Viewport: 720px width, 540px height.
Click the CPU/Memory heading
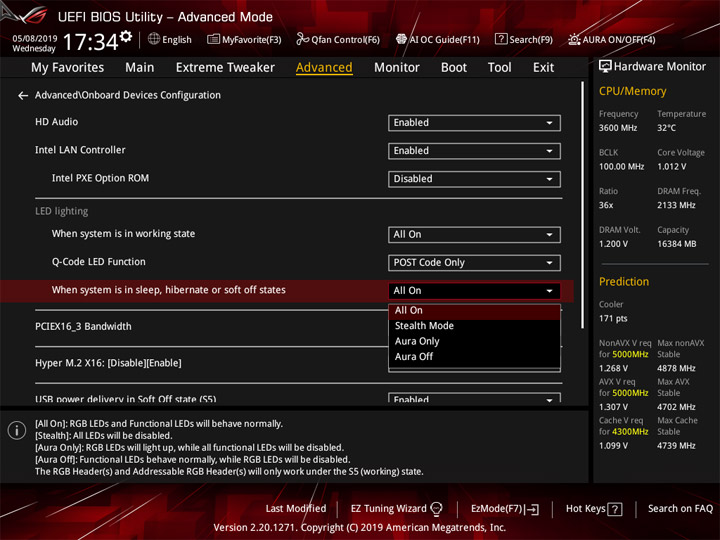[632, 91]
